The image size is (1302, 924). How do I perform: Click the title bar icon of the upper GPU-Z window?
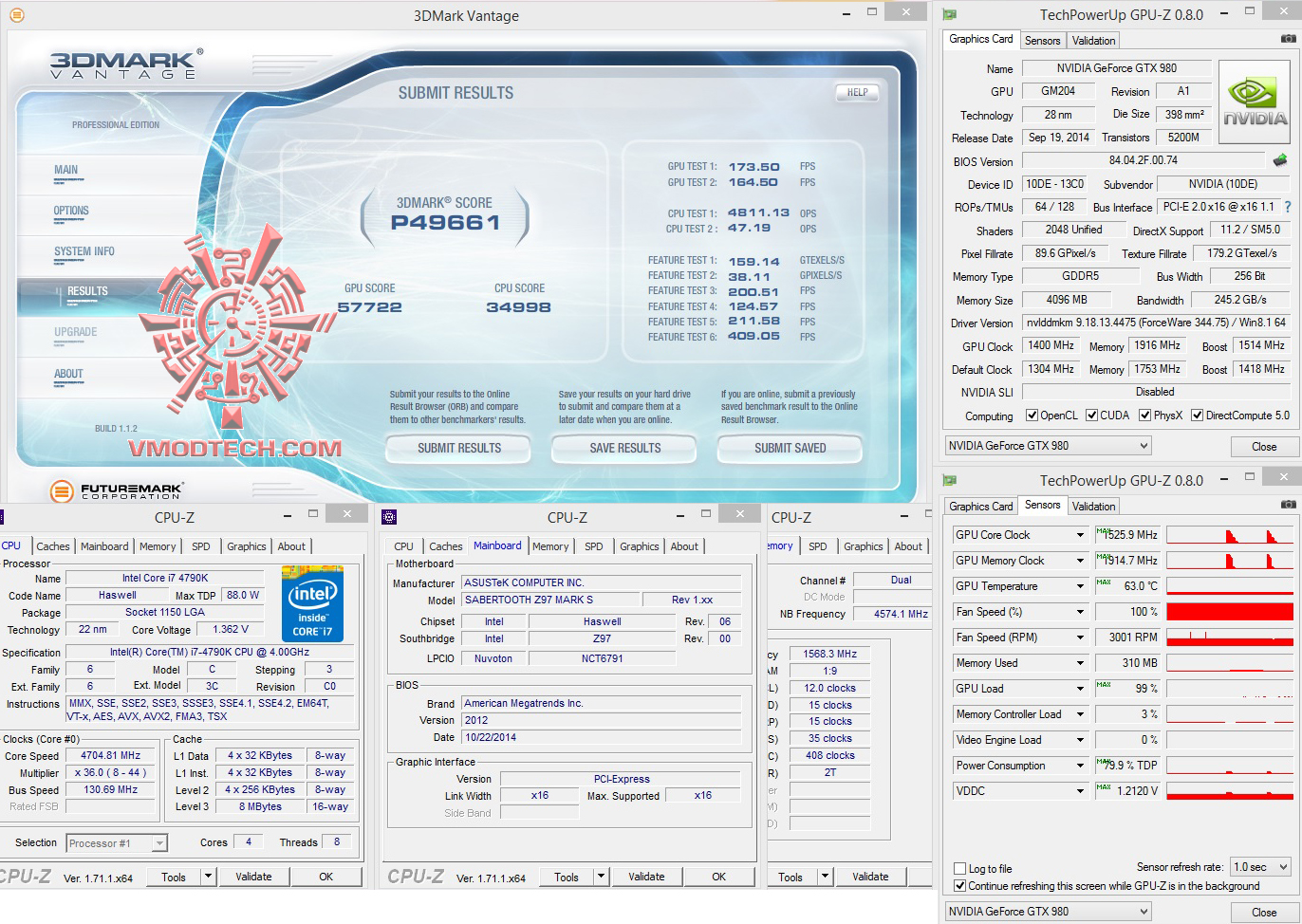point(949,15)
